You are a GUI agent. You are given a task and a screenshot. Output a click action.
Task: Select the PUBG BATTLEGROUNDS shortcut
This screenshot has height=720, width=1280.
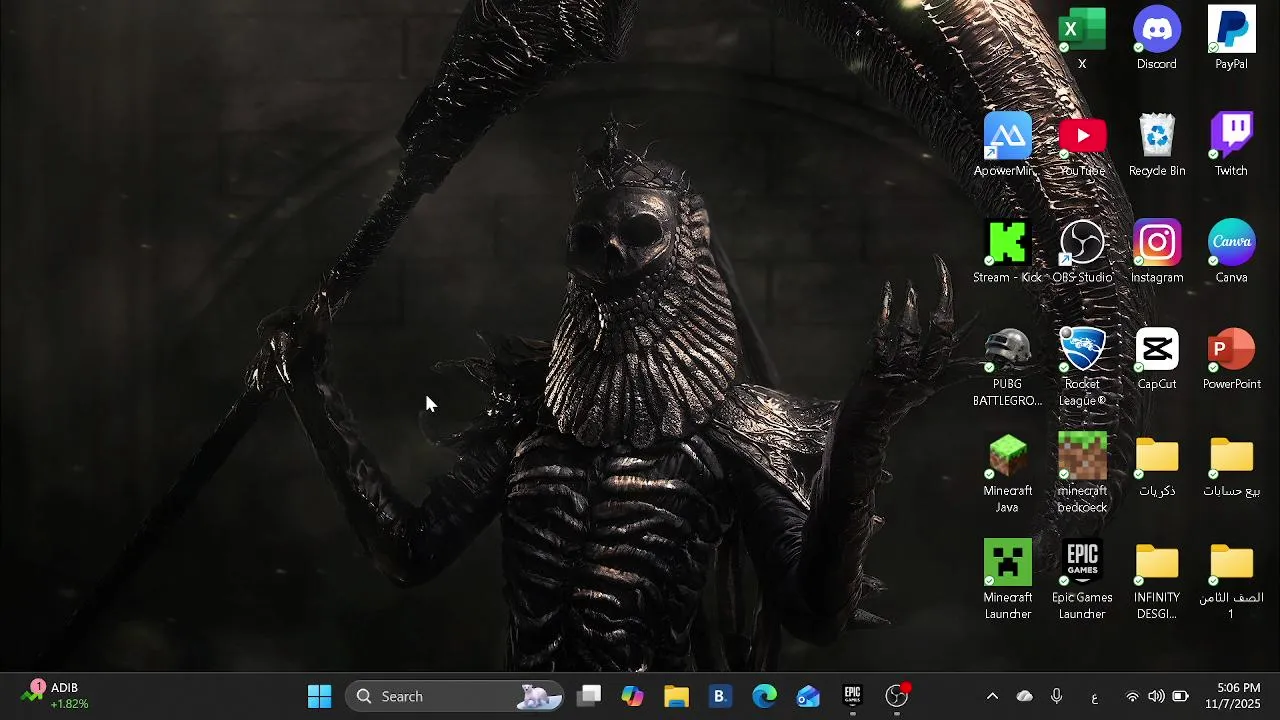point(1007,367)
